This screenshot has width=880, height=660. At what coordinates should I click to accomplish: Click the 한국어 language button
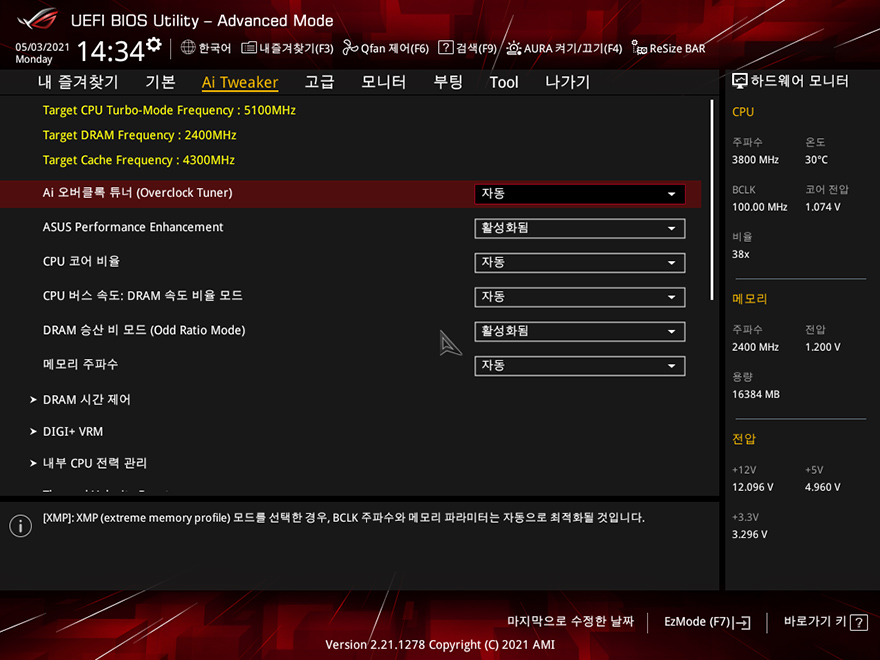click(215, 48)
